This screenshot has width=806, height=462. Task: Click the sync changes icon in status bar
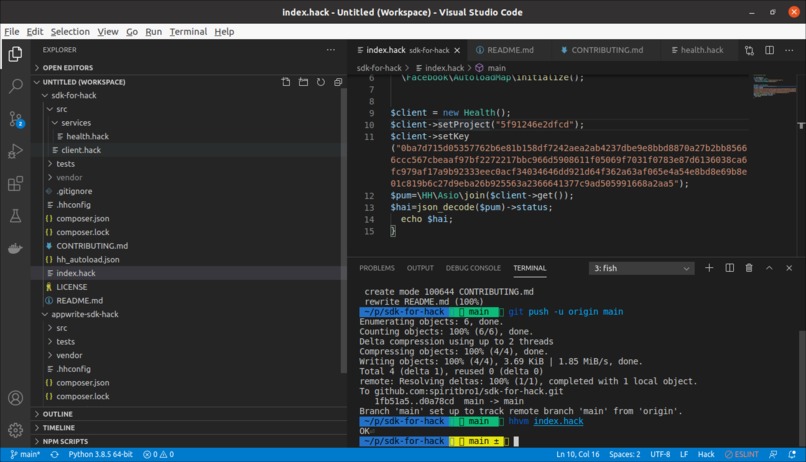54,454
